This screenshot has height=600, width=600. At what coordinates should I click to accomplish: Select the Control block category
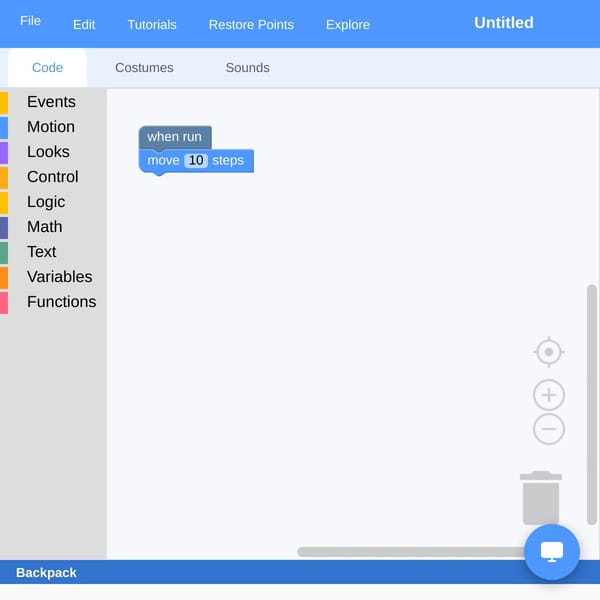click(53, 177)
